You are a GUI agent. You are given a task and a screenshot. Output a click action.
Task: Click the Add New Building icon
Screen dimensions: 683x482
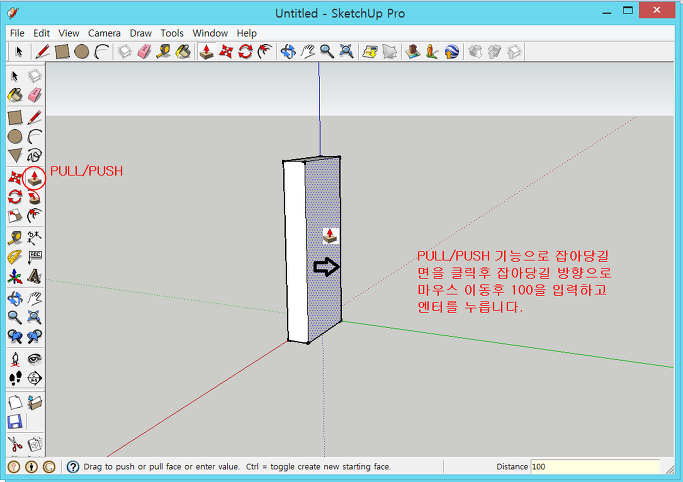[x=413, y=51]
